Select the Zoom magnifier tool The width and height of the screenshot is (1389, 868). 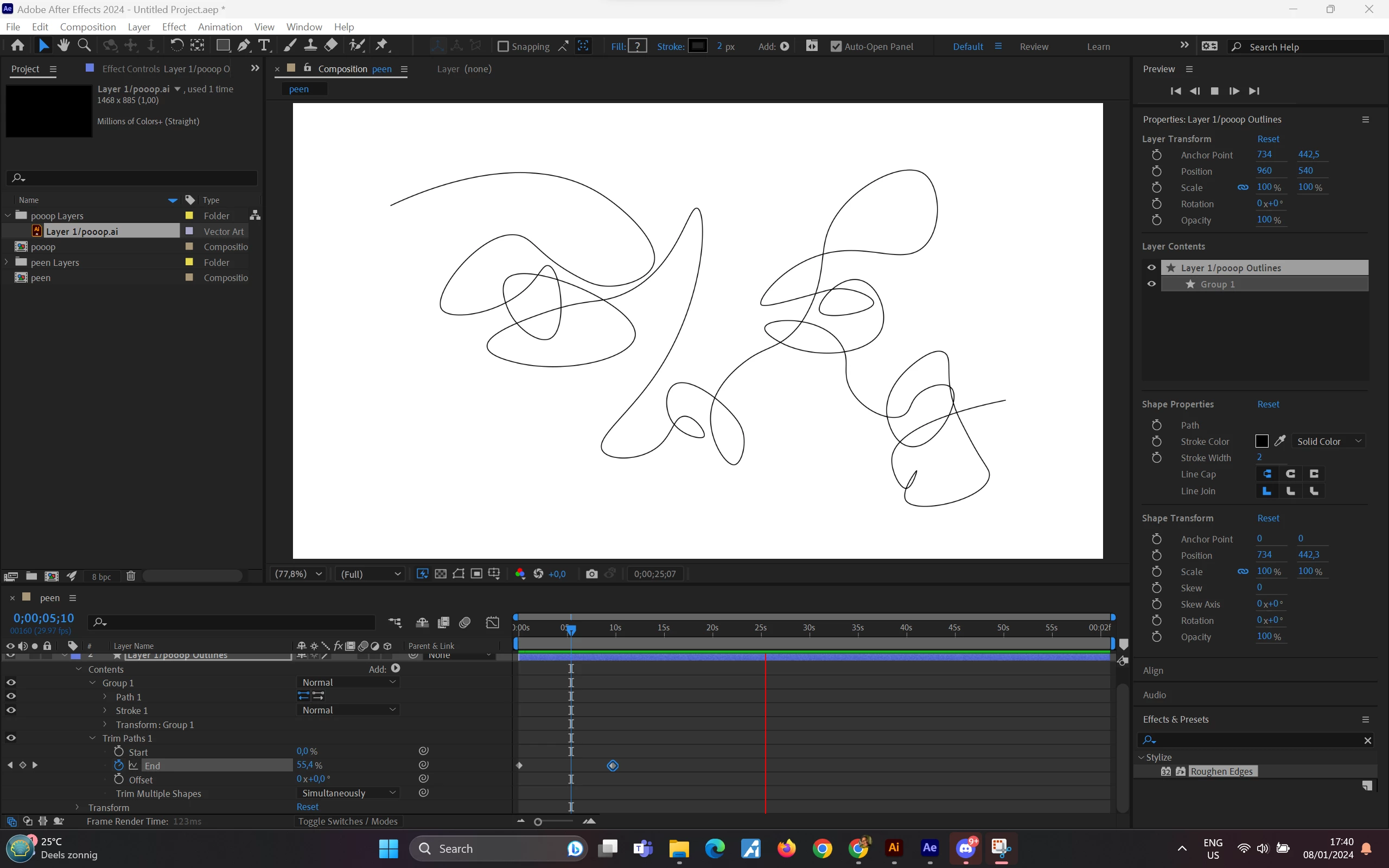tap(84, 46)
